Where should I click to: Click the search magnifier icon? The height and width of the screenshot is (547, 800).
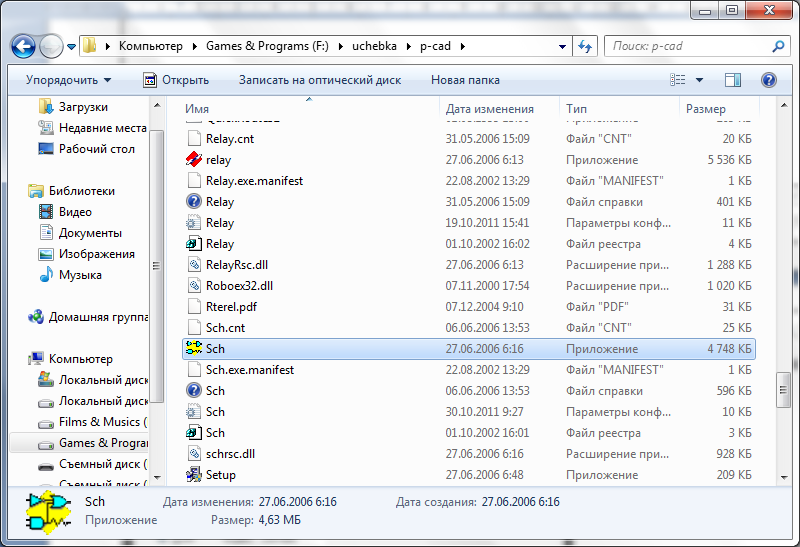click(778, 46)
